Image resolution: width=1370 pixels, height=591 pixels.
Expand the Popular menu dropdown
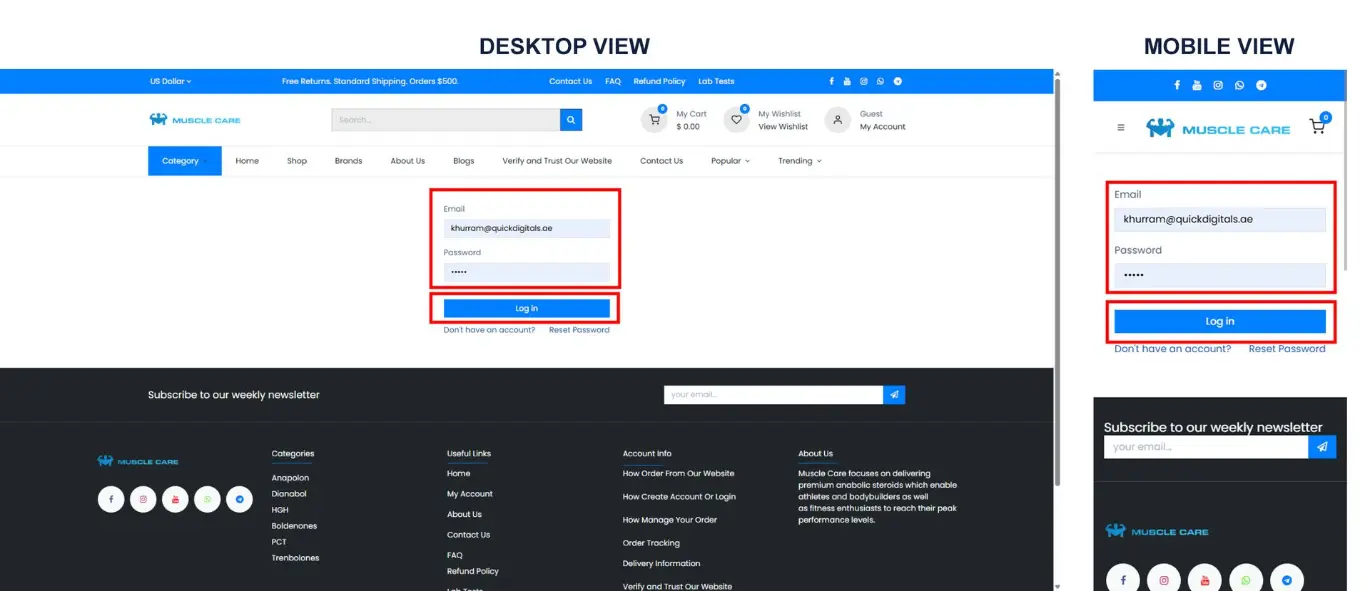tap(730, 161)
